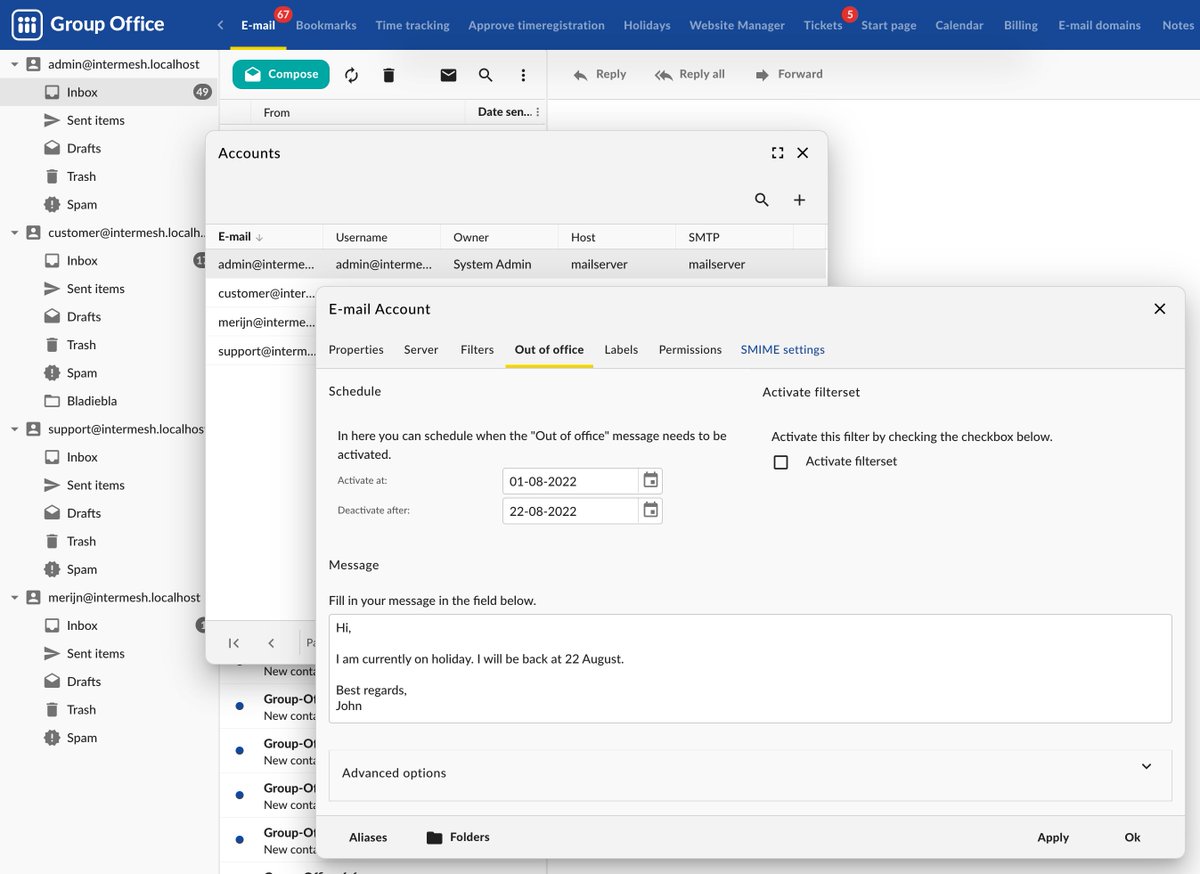Open calendar picker for Deactivate after
The image size is (1200, 874).
(x=651, y=511)
